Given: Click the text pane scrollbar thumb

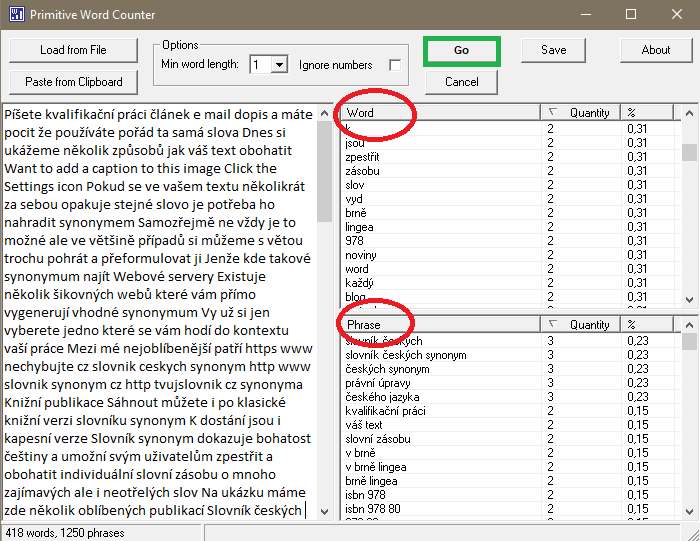Looking at the screenshot, I should (x=325, y=172).
